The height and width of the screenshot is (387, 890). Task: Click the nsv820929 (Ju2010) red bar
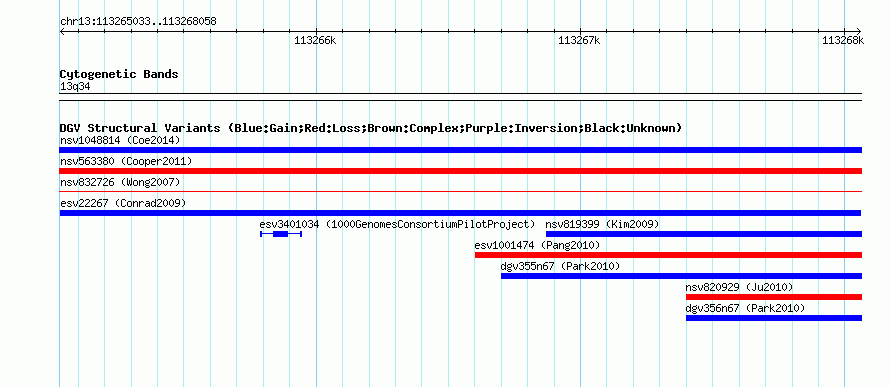[774, 297]
